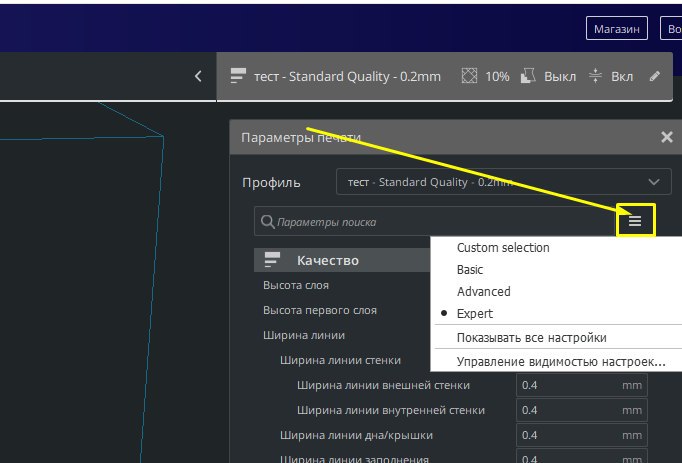The width and height of the screenshot is (682, 463).
Task: Collapse the Качество settings category
Action: click(x=342, y=260)
